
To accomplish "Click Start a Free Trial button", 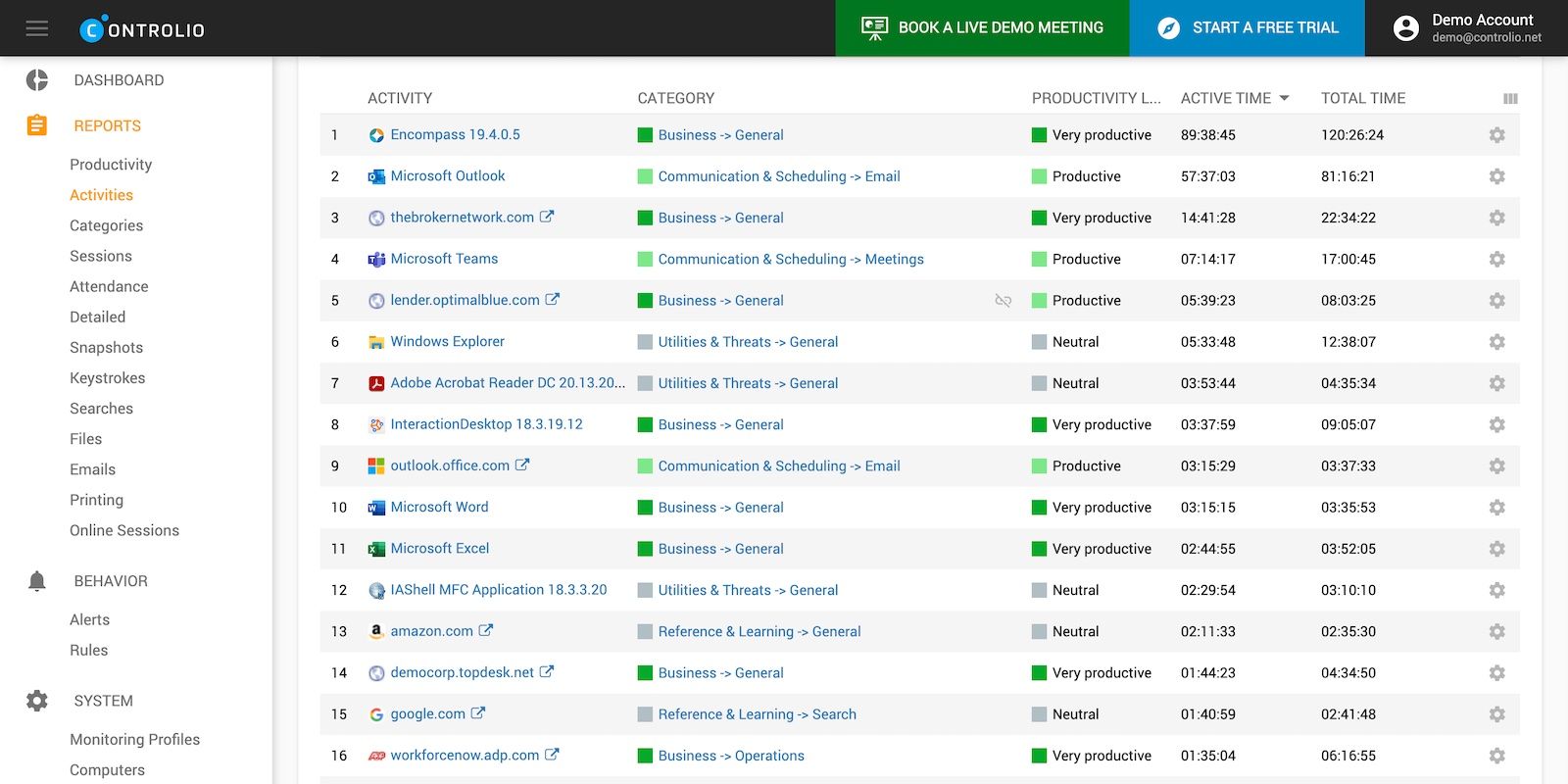I will pos(1247,28).
